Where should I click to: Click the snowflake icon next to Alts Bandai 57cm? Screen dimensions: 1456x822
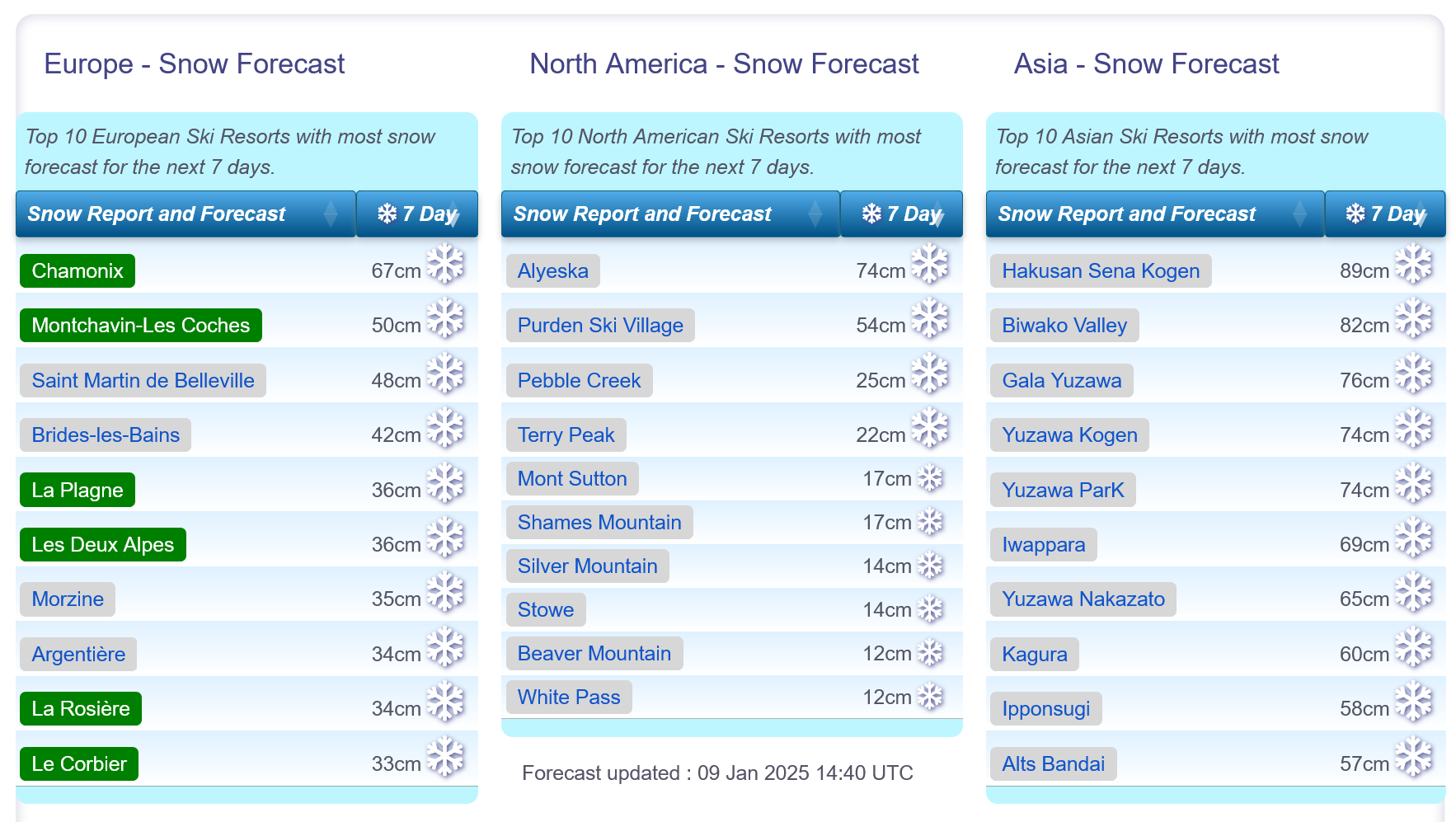coord(1414,757)
